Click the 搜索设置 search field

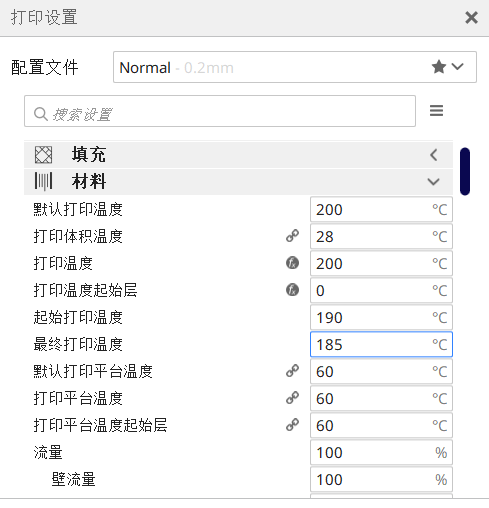pyautogui.click(x=220, y=111)
